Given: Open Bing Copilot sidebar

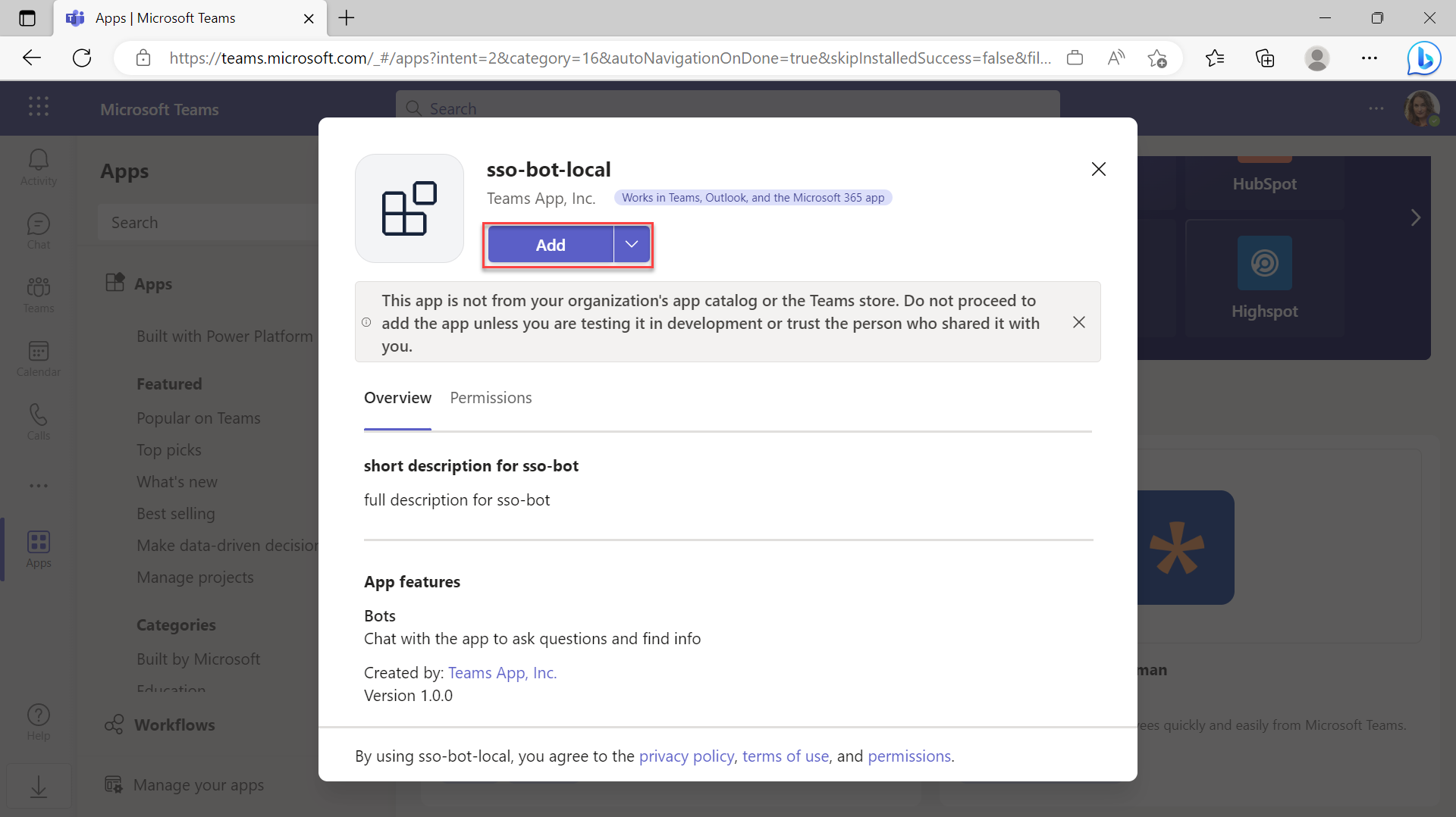Looking at the screenshot, I should click(x=1423, y=58).
